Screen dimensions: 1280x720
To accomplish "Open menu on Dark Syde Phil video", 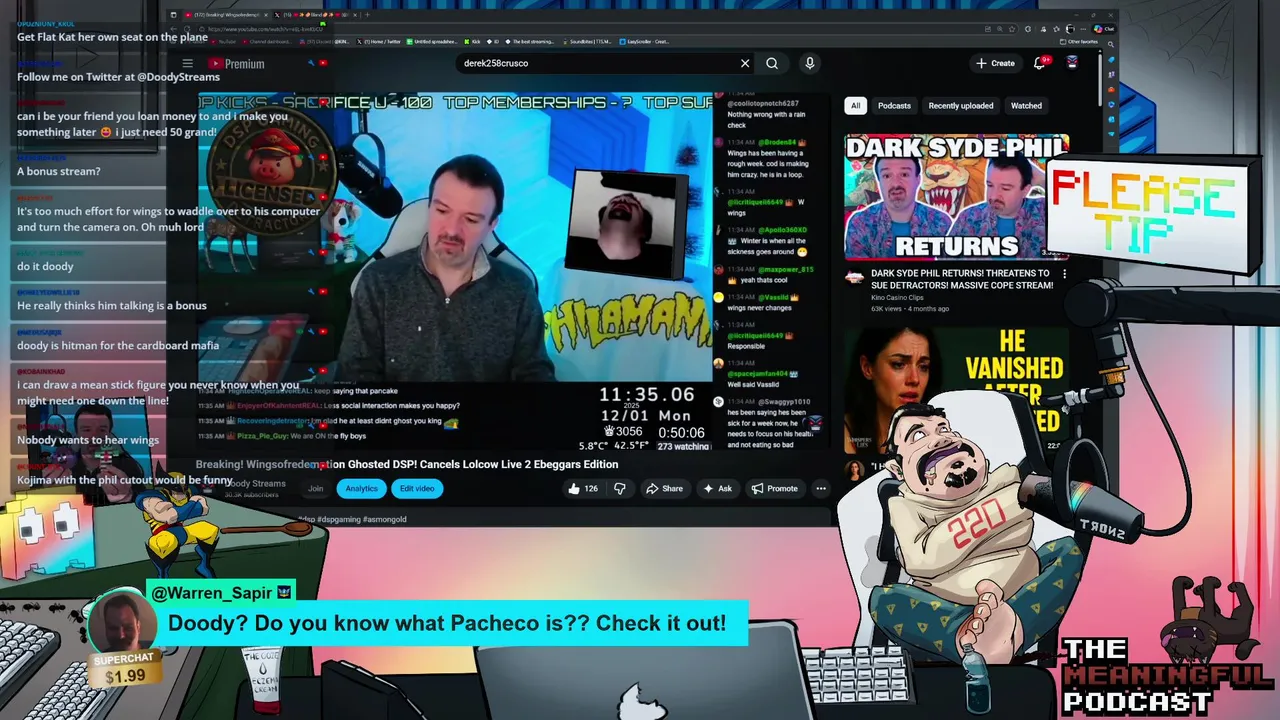I will (x=1064, y=273).
